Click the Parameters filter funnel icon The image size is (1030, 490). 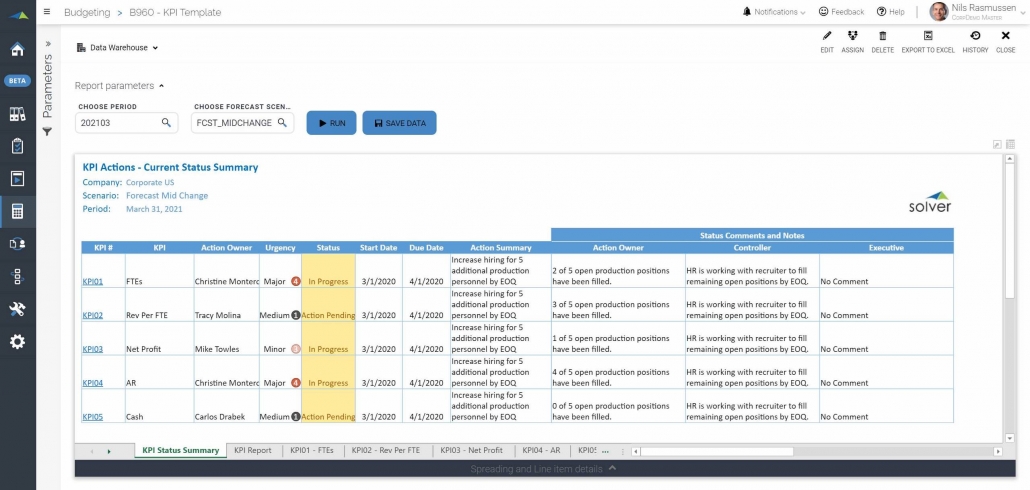[47, 131]
